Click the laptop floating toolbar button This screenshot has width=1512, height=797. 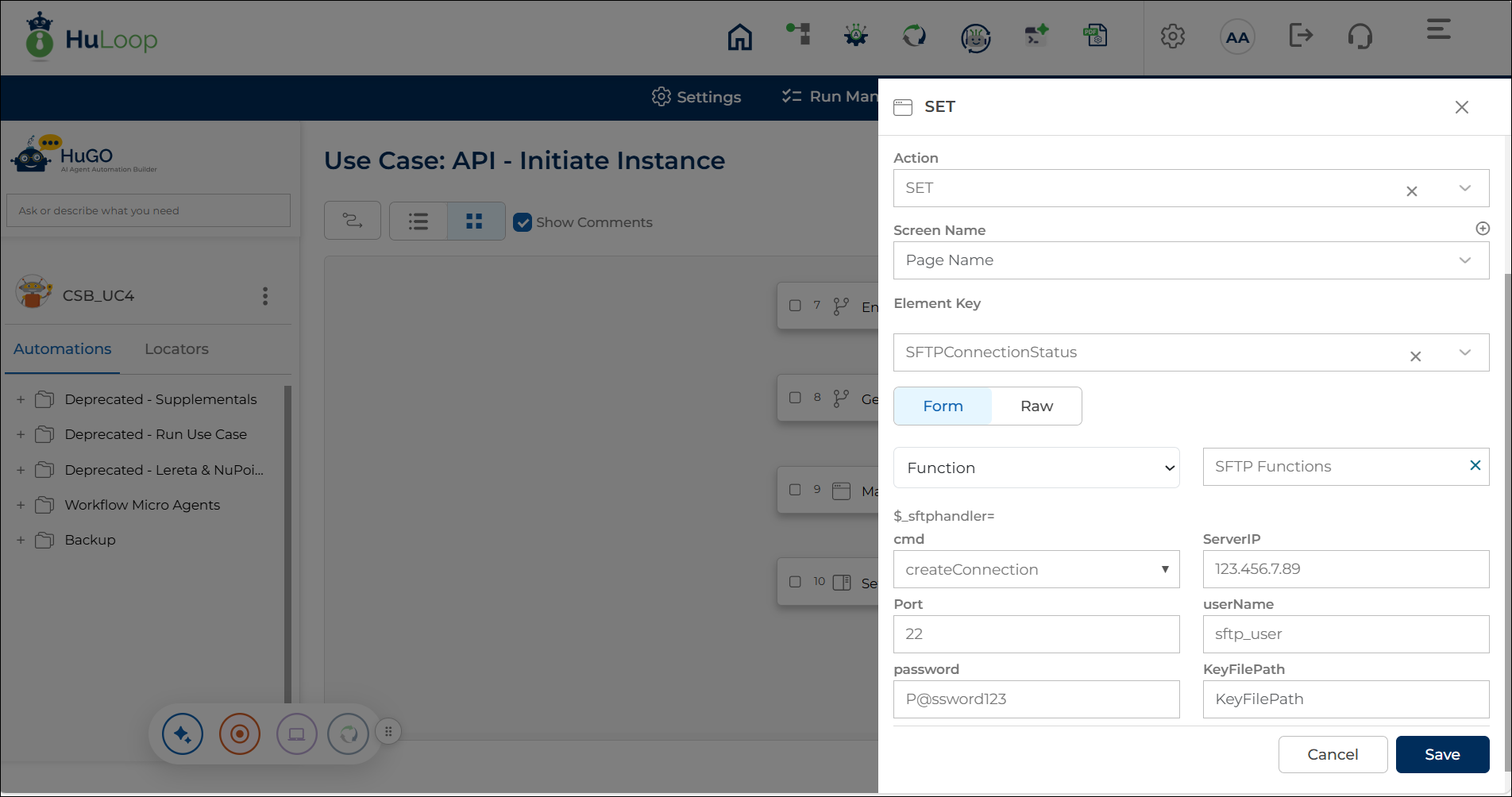[297, 733]
